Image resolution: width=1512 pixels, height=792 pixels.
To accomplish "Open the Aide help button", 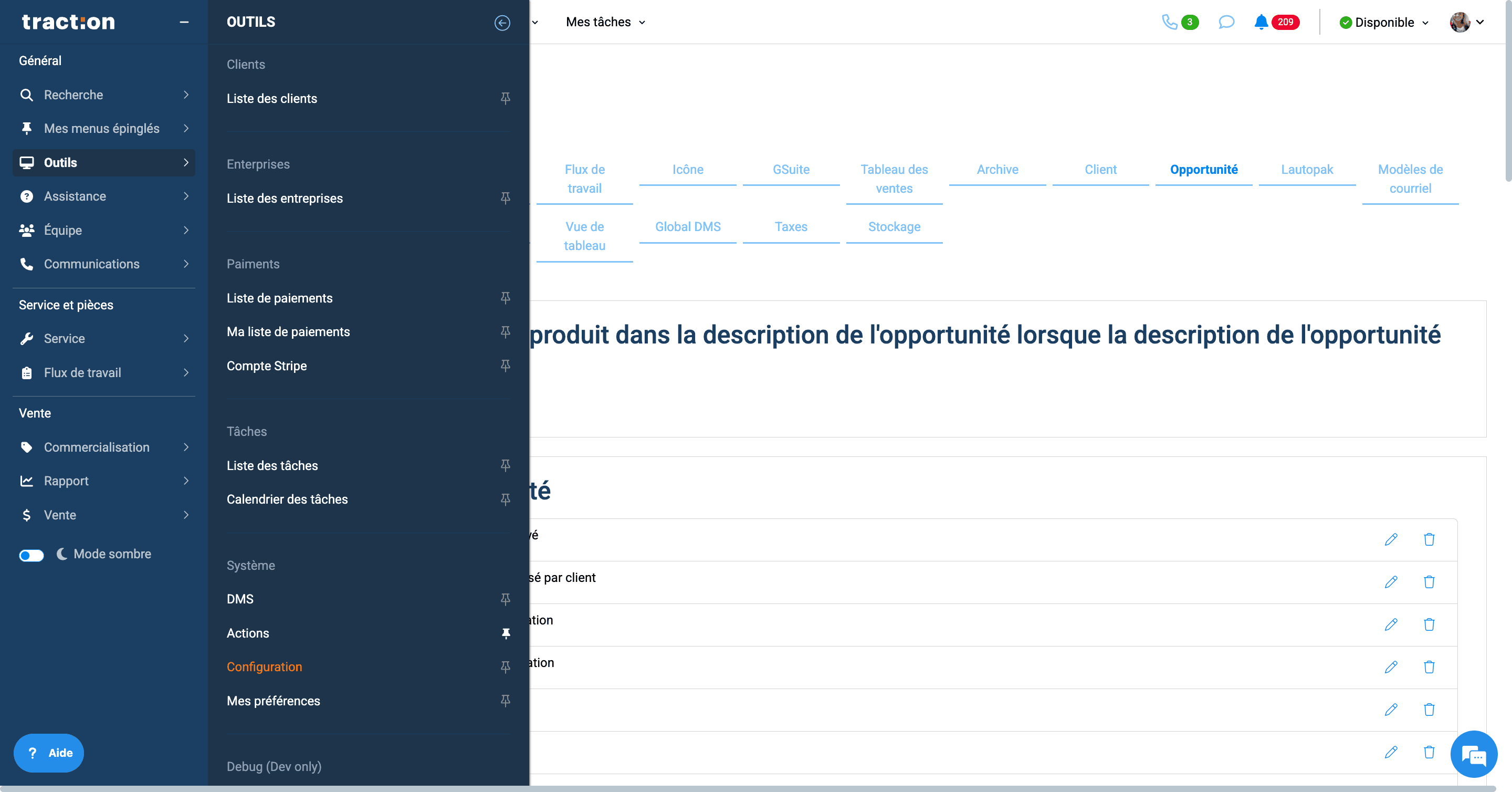I will coord(49,753).
